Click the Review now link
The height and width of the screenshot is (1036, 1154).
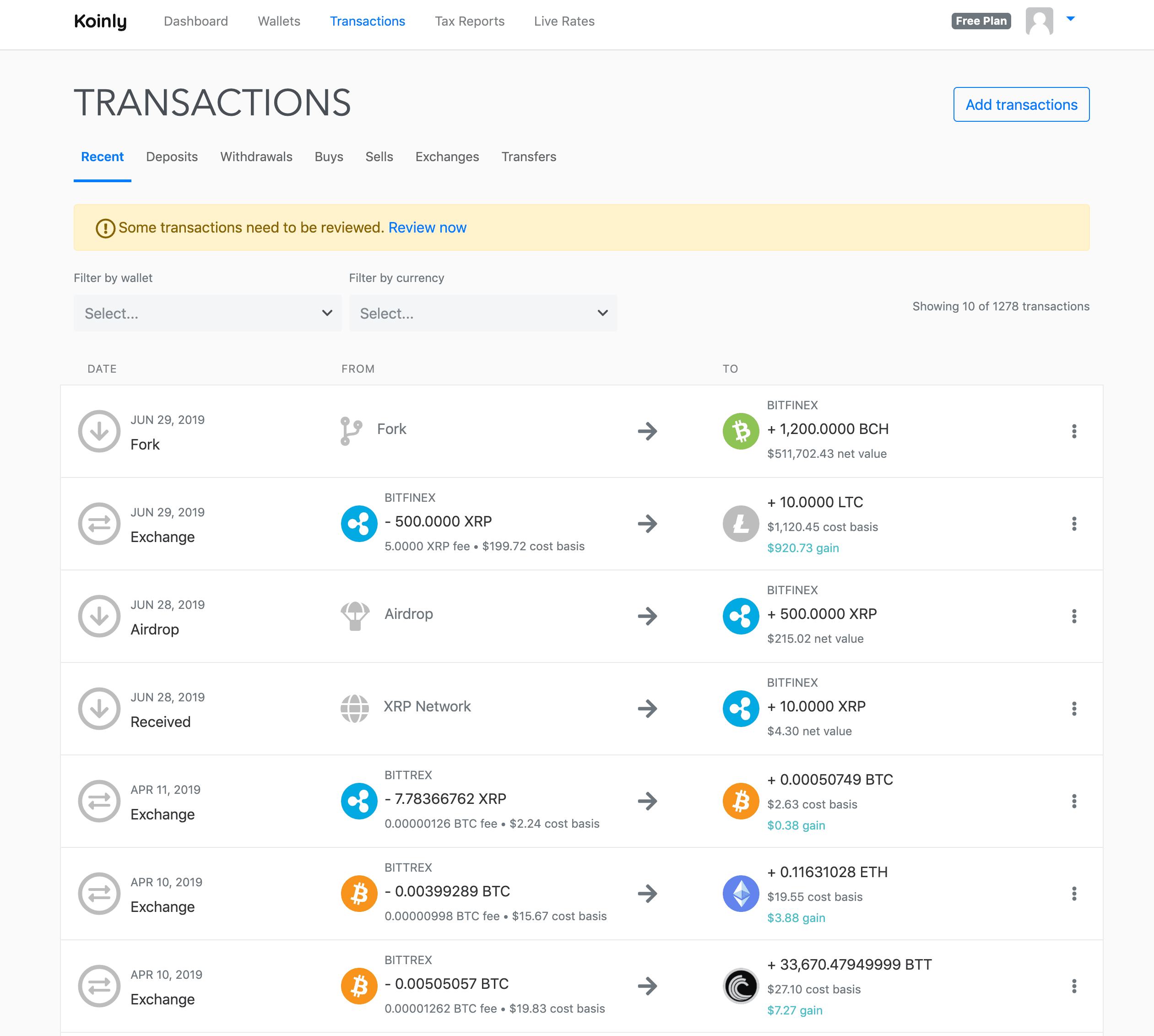click(427, 228)
